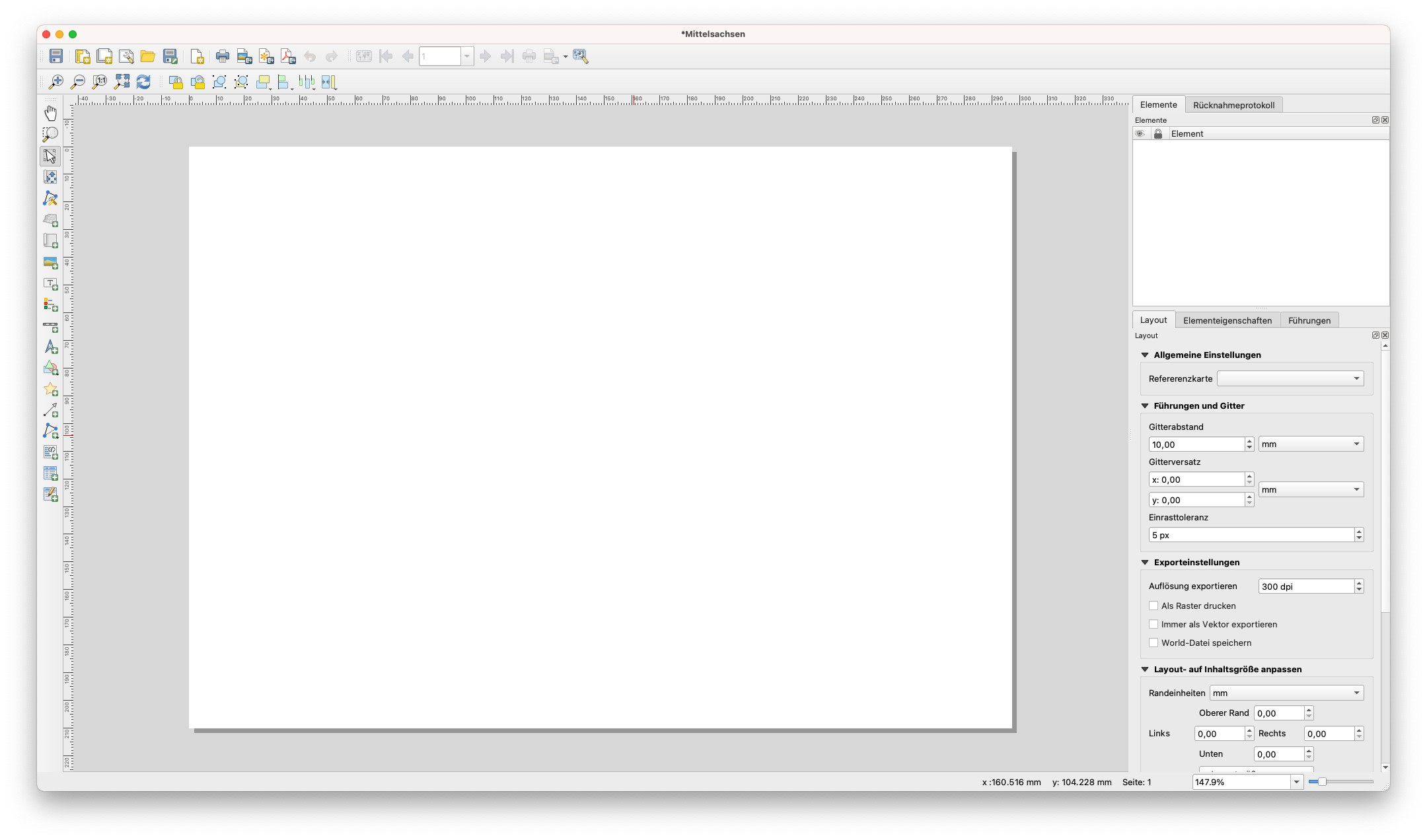The image size is (1427, 840).
Task: Activate the Edit nodes tool
Action: click(50, 198)
